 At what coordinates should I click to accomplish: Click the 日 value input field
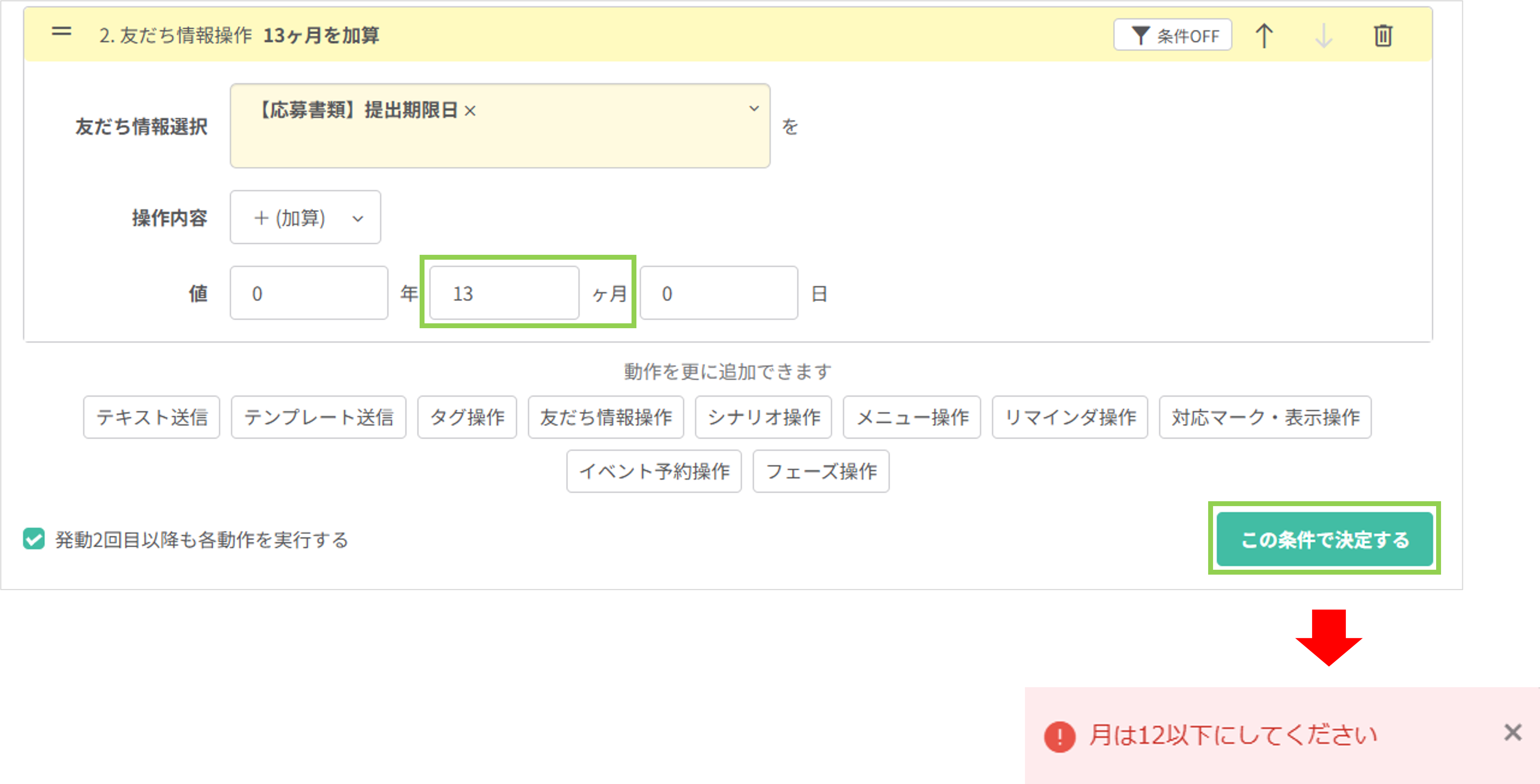coord(719,293)
